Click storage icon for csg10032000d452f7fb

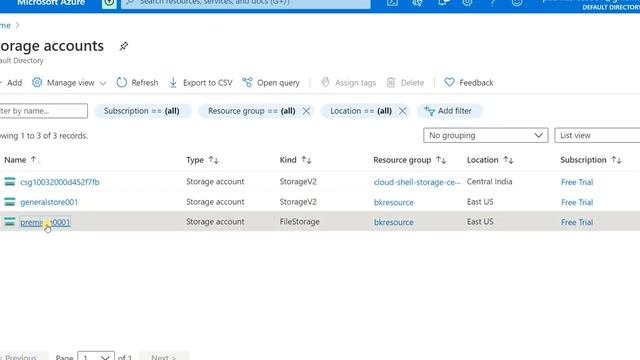(9, 182)
